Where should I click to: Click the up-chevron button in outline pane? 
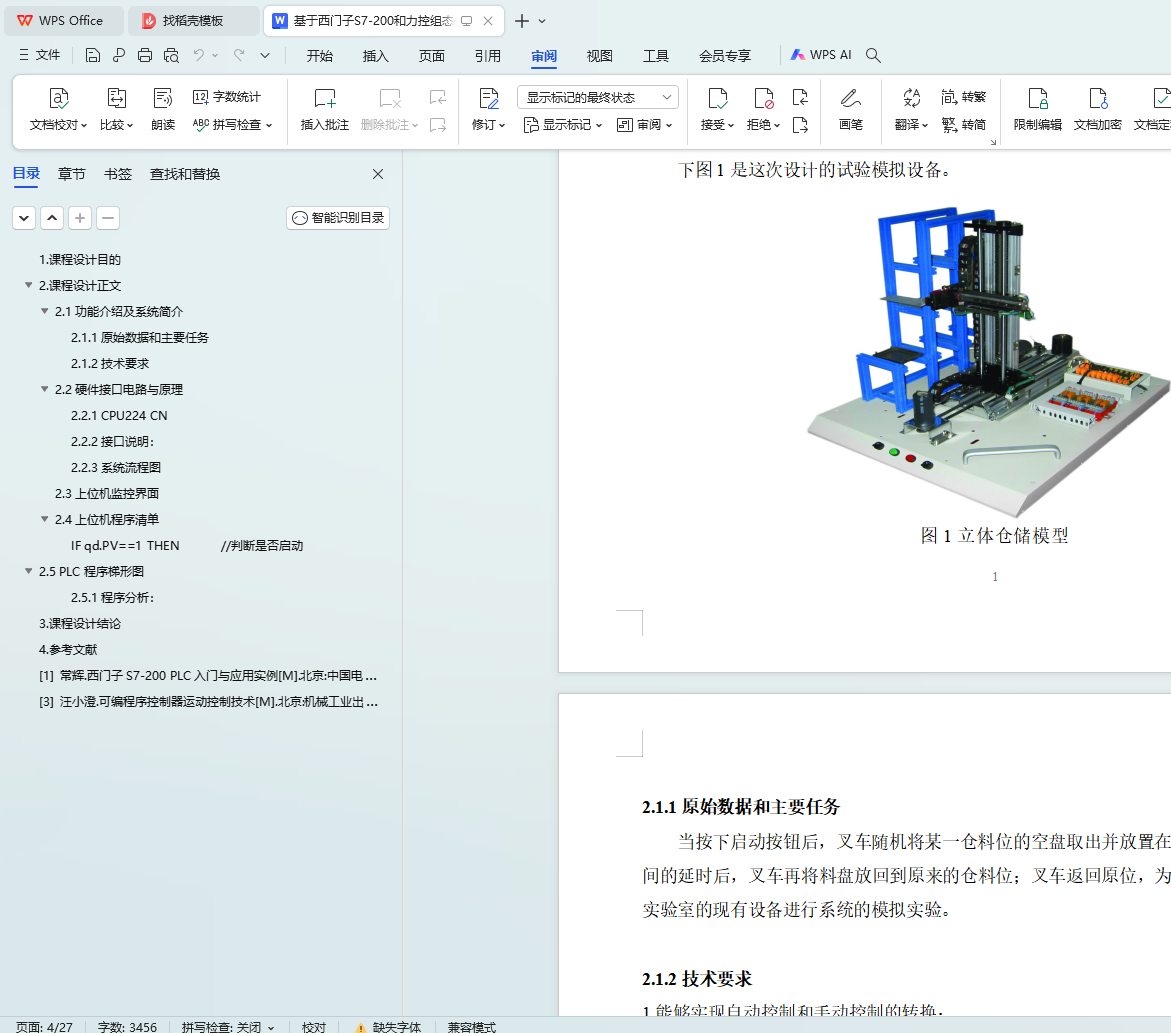52,218
